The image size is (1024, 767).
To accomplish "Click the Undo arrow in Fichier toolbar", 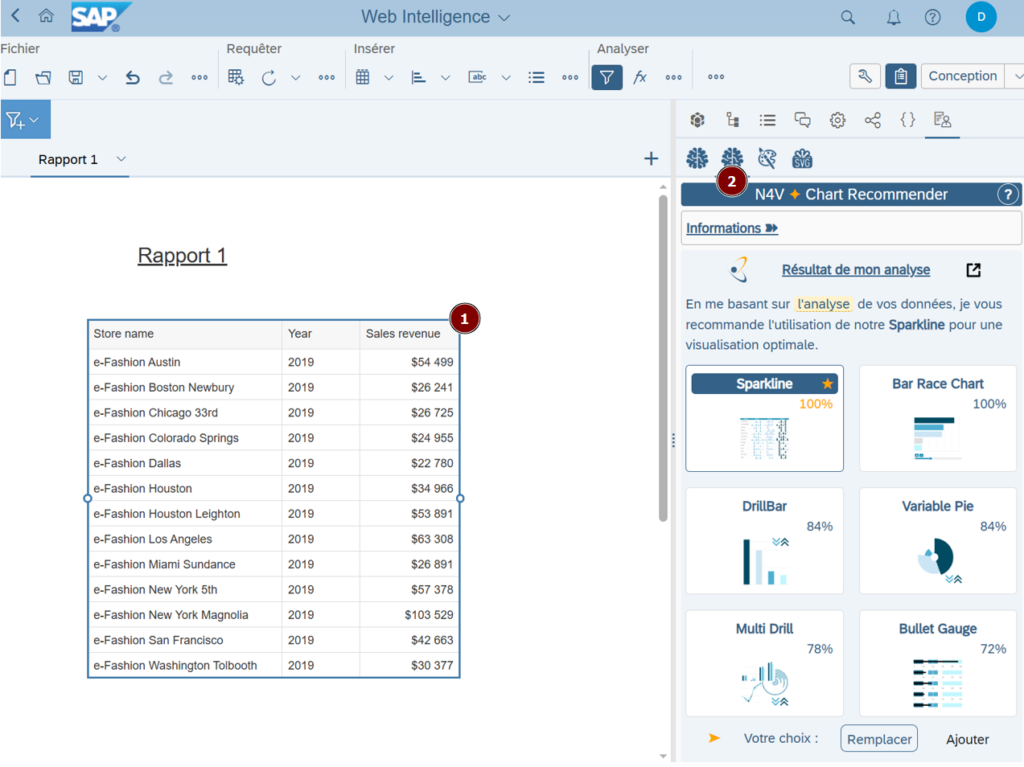I will [132, 77].
